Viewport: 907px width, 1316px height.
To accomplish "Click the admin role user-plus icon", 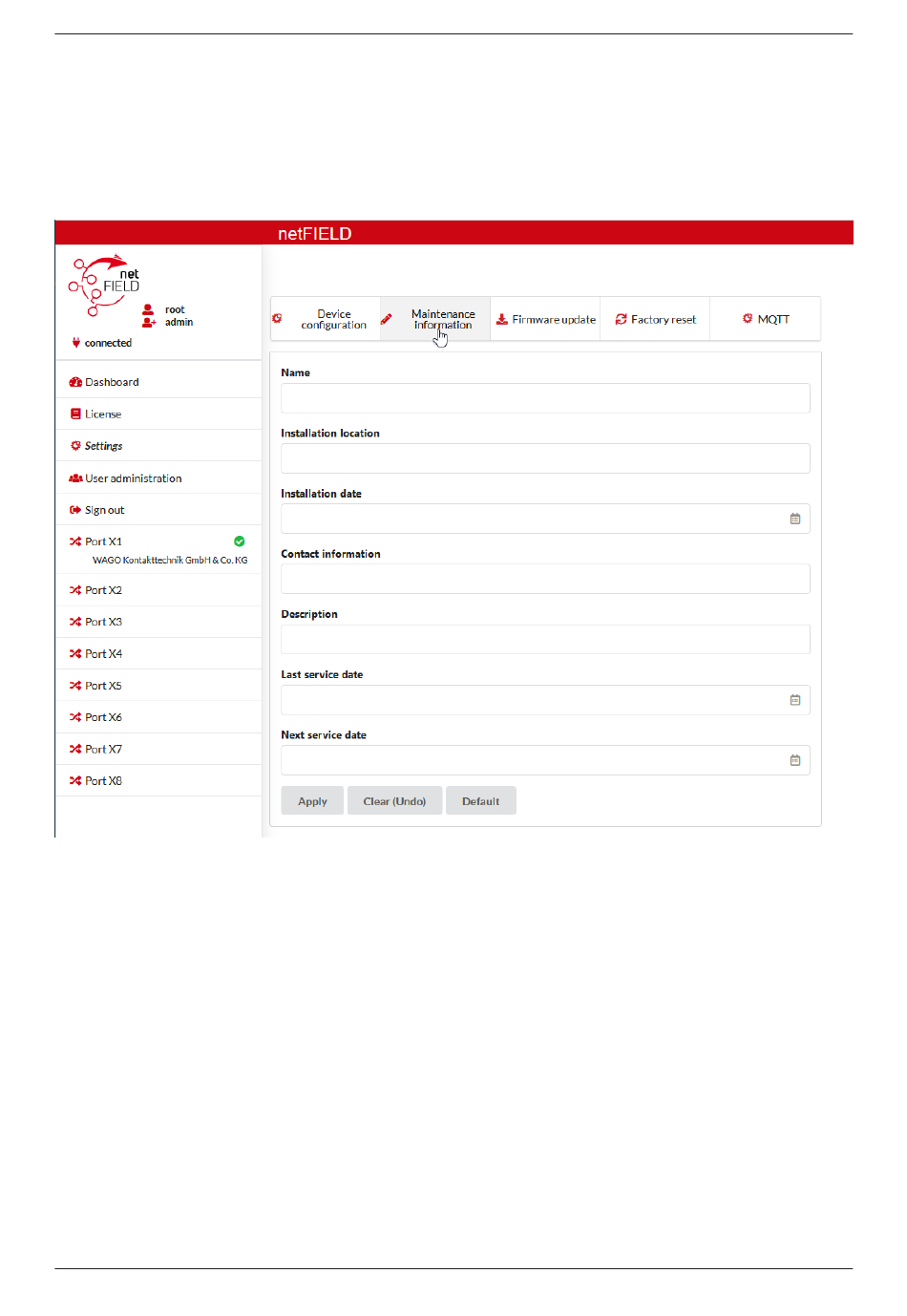I will point(149,323).
